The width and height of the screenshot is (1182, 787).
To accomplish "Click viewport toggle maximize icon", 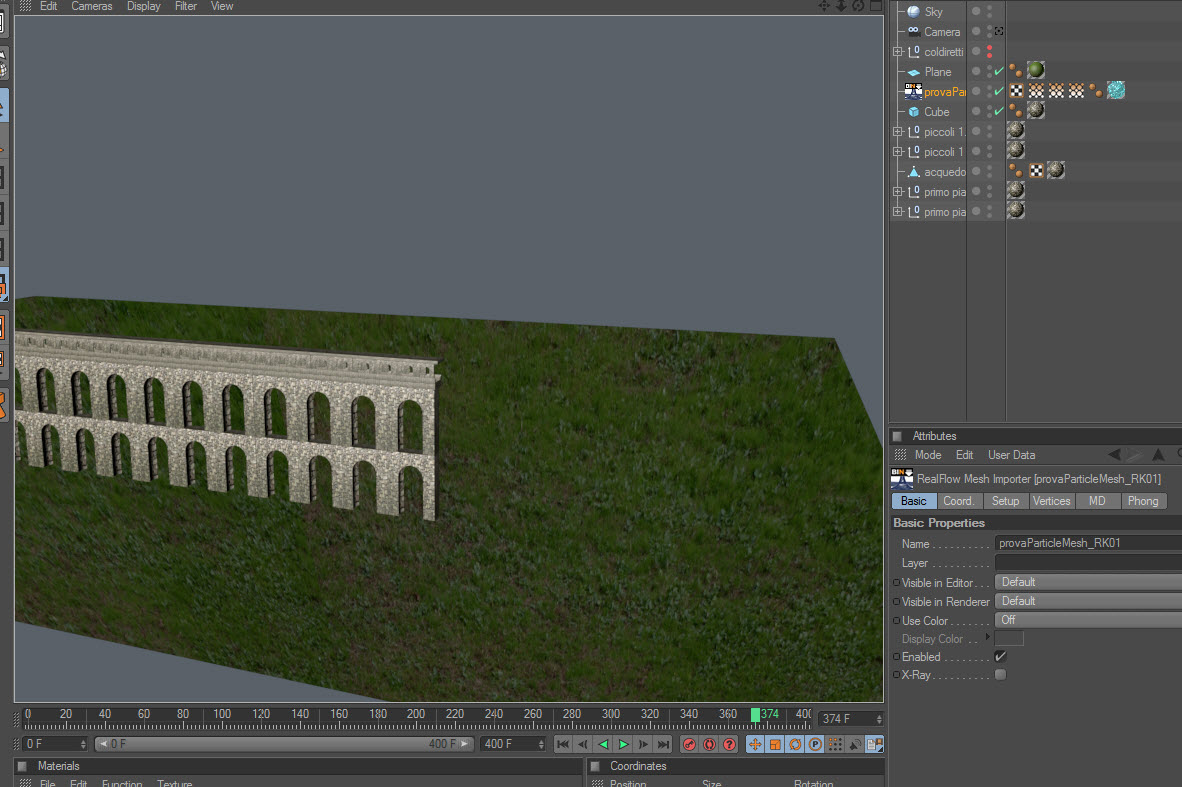I will point(876,6).
